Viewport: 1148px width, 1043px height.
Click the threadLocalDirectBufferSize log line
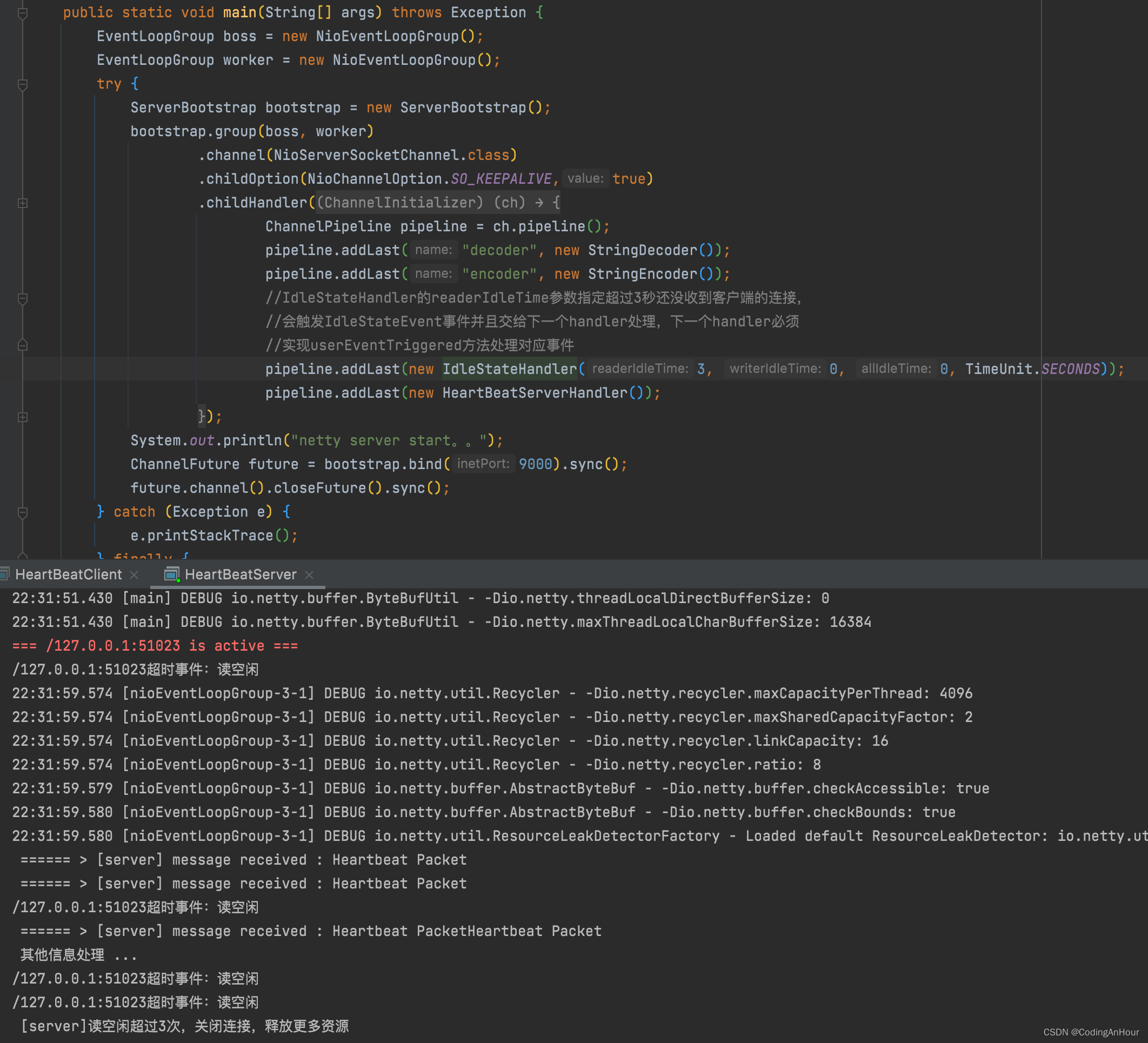tap(421, 598)
